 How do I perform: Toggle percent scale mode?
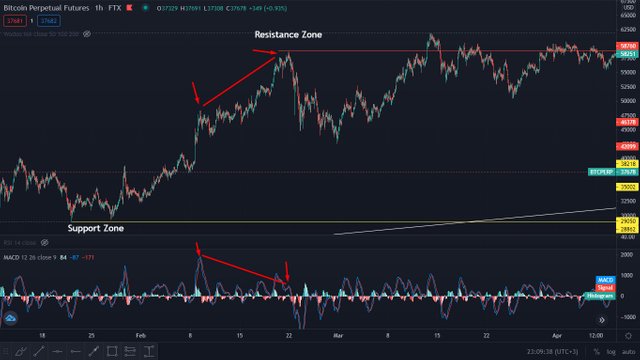596,351
